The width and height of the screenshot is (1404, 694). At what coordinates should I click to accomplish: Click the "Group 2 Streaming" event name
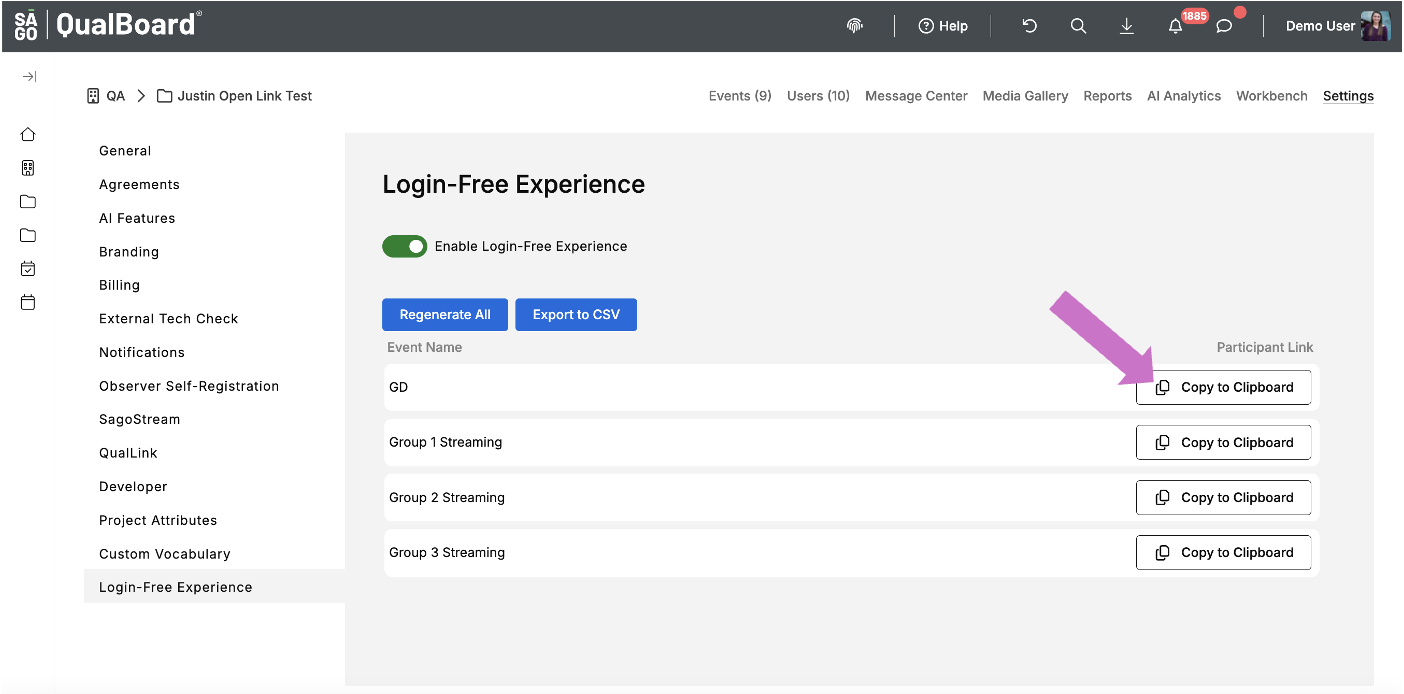pos(447,497)
